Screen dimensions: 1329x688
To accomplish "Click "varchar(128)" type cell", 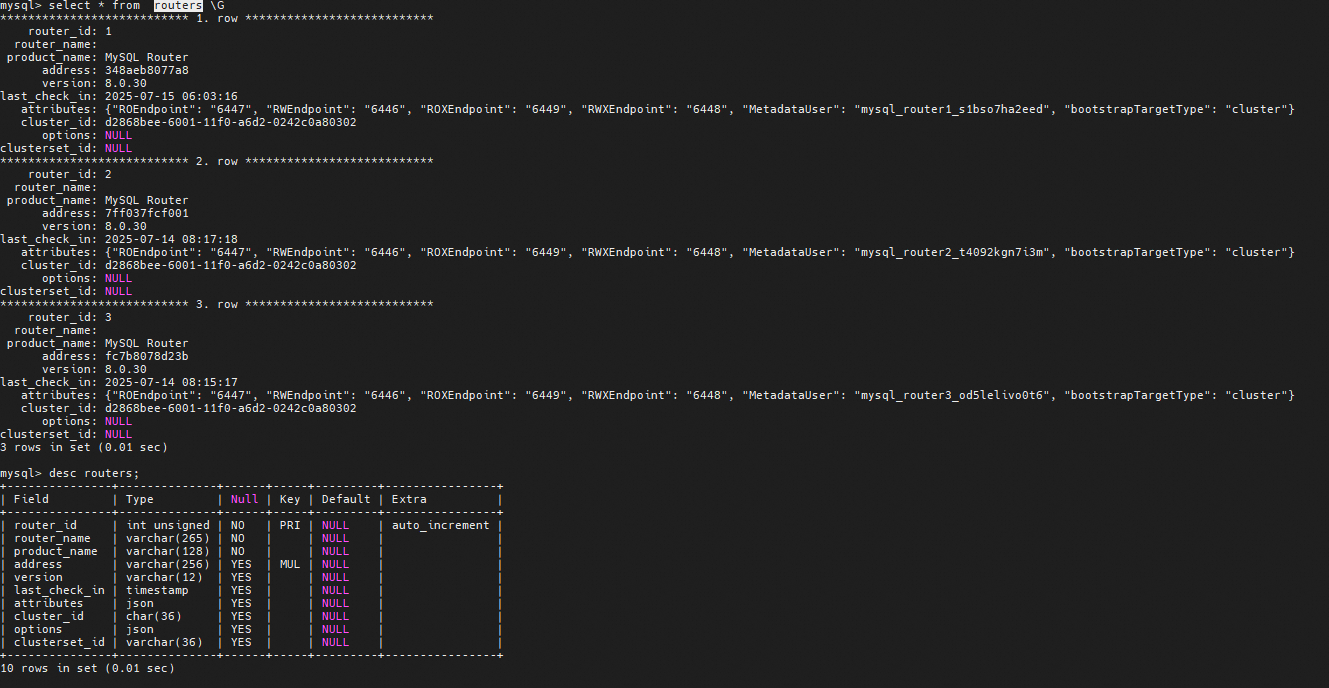I will click(168, 552).
